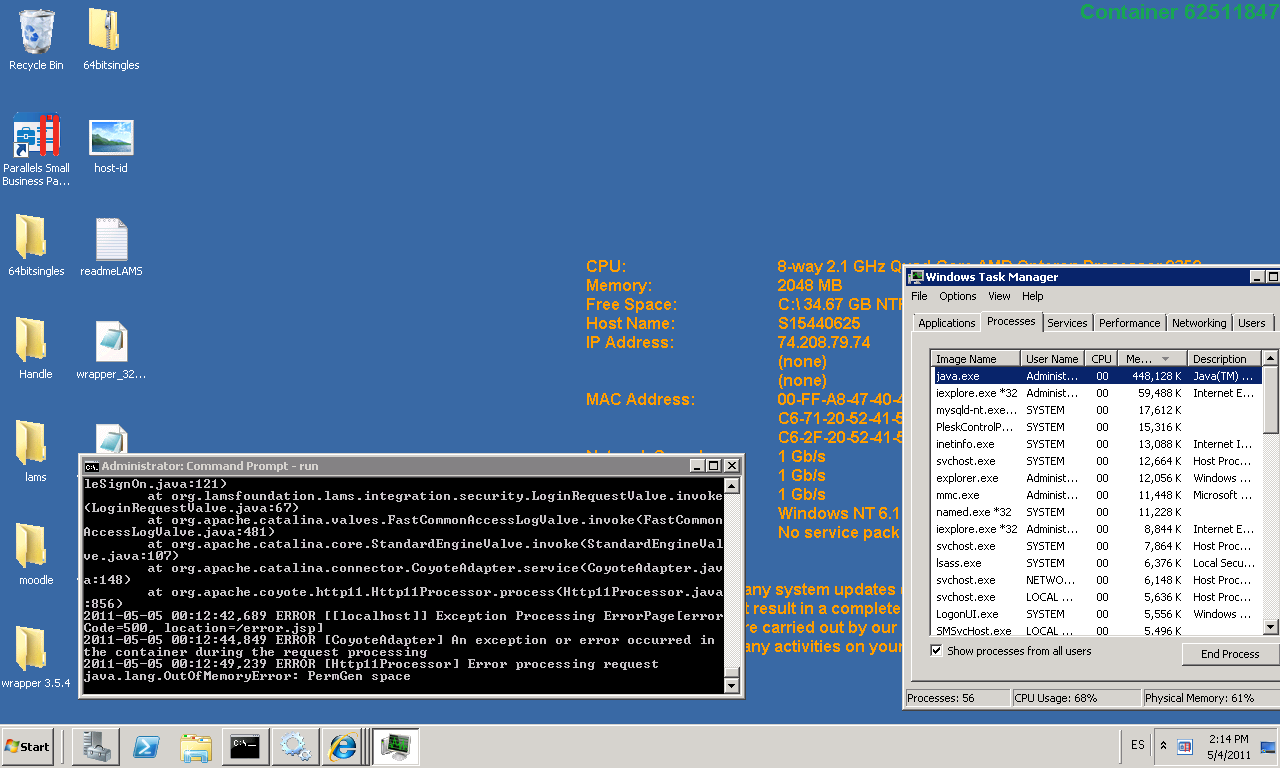Image resolution: width=1280 pixels, height=768 pixels.
Task: Open Server Manager from the taskbar
Action: pyautogui.click(x=96, y=746)
